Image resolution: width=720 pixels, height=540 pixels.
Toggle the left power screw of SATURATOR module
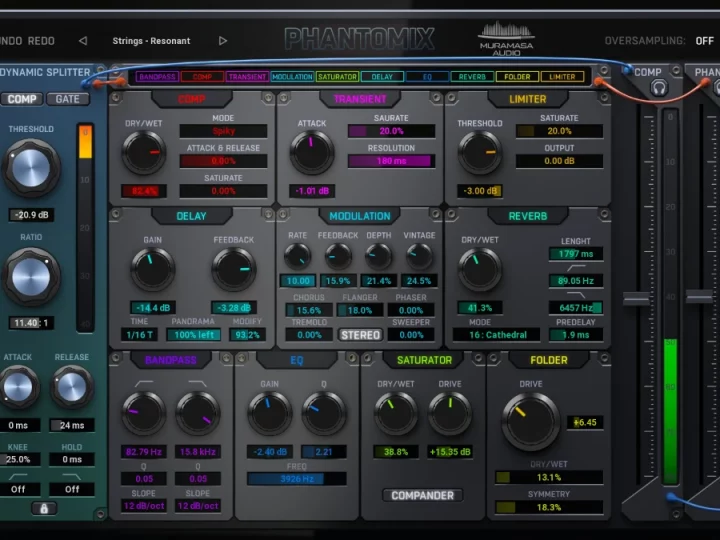pyautogui.click(x=367, y=358)
